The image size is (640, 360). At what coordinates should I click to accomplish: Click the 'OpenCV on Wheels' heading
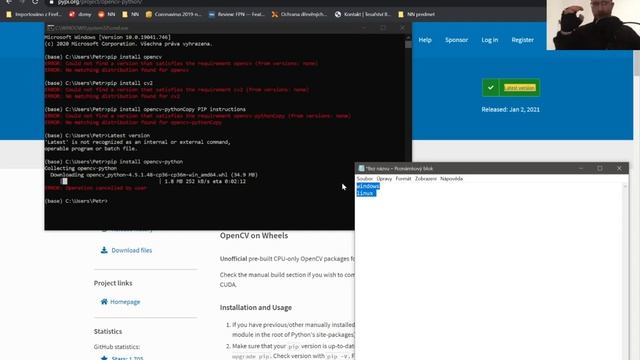click(x=254, y=236)
